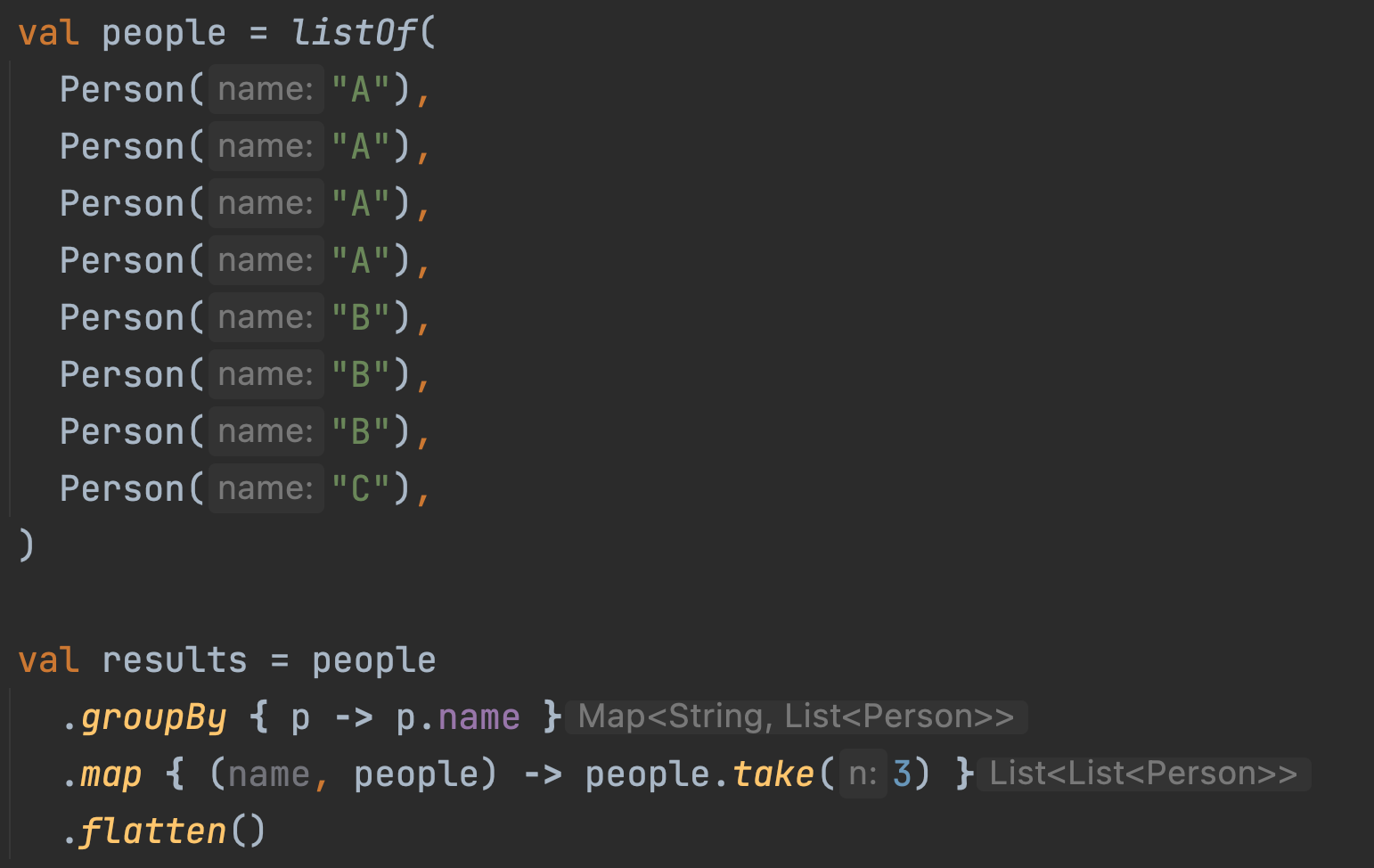Click the take method call
This screenshot has height=868, width=1374.
[x=773, y=774]
